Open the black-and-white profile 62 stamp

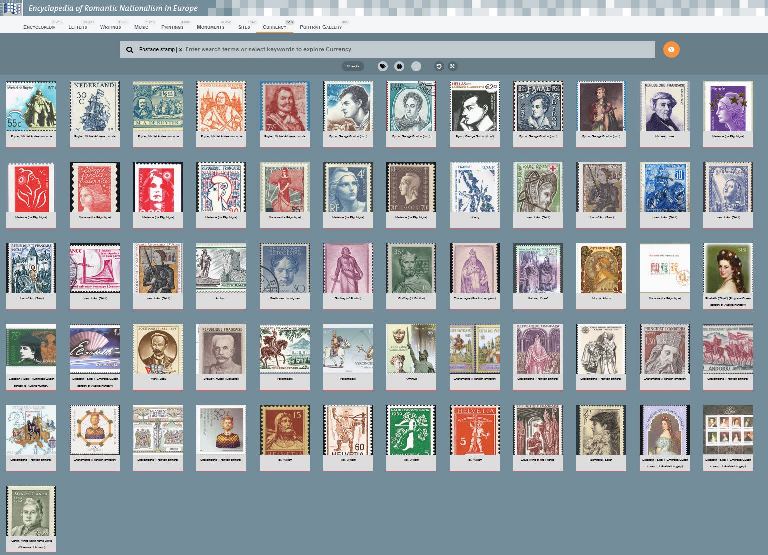point(475,107)
